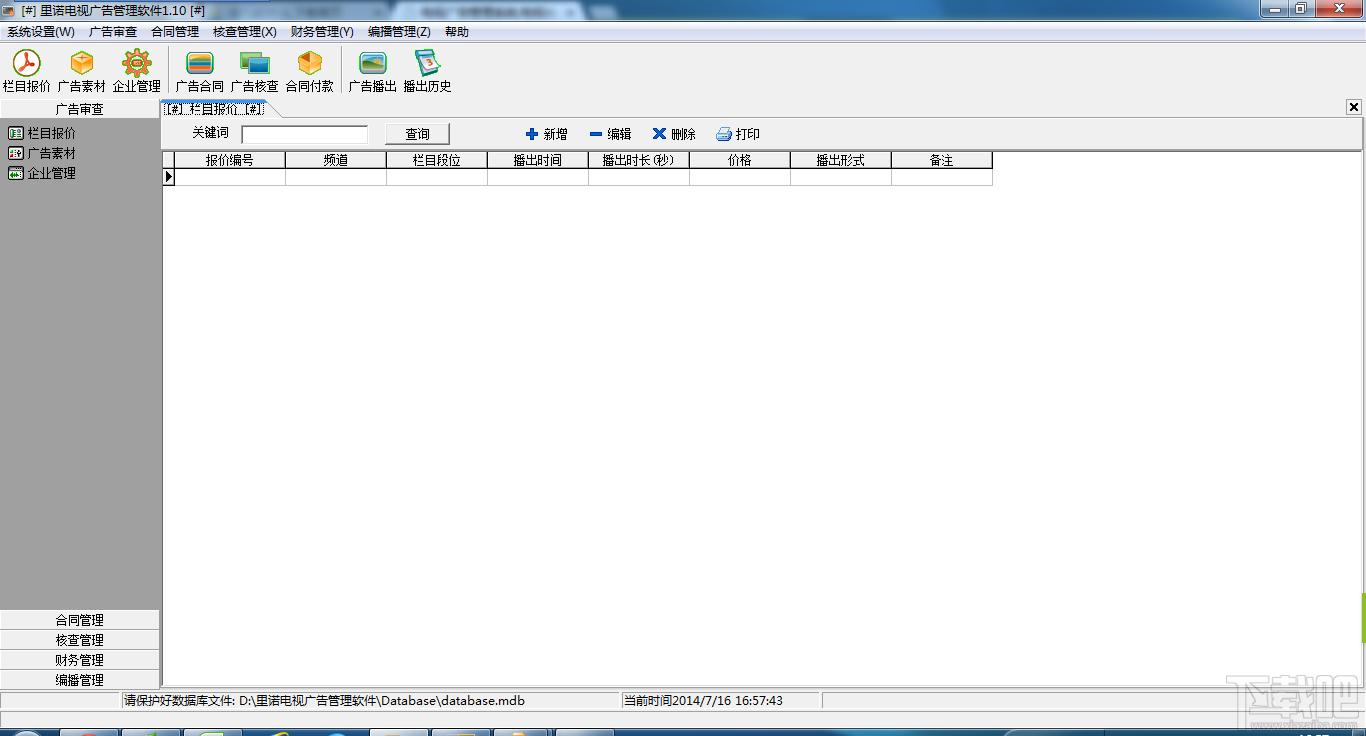Open the 广告核查 toolbar icon
This screenshot has width=1366, height=736.
click(255, 71)
